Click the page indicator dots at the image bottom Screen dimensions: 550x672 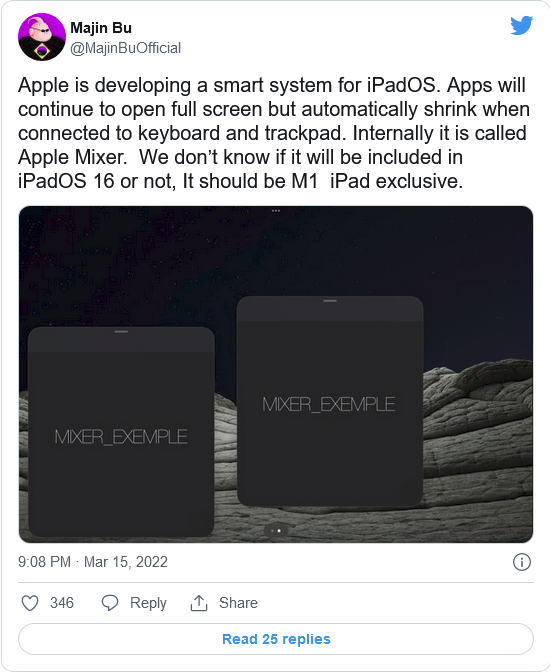[x=276, y=531]
